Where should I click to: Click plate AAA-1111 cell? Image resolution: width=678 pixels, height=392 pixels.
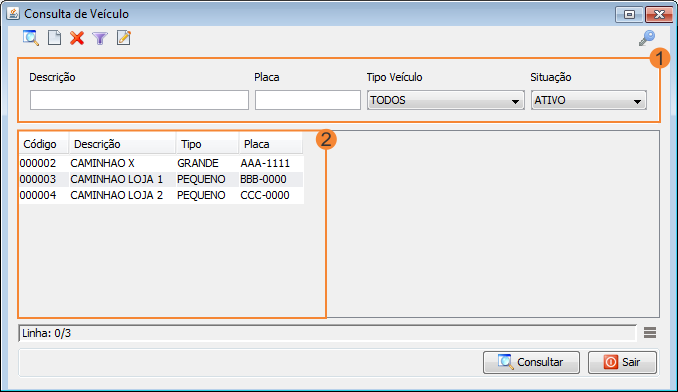(x=271, y=163)
